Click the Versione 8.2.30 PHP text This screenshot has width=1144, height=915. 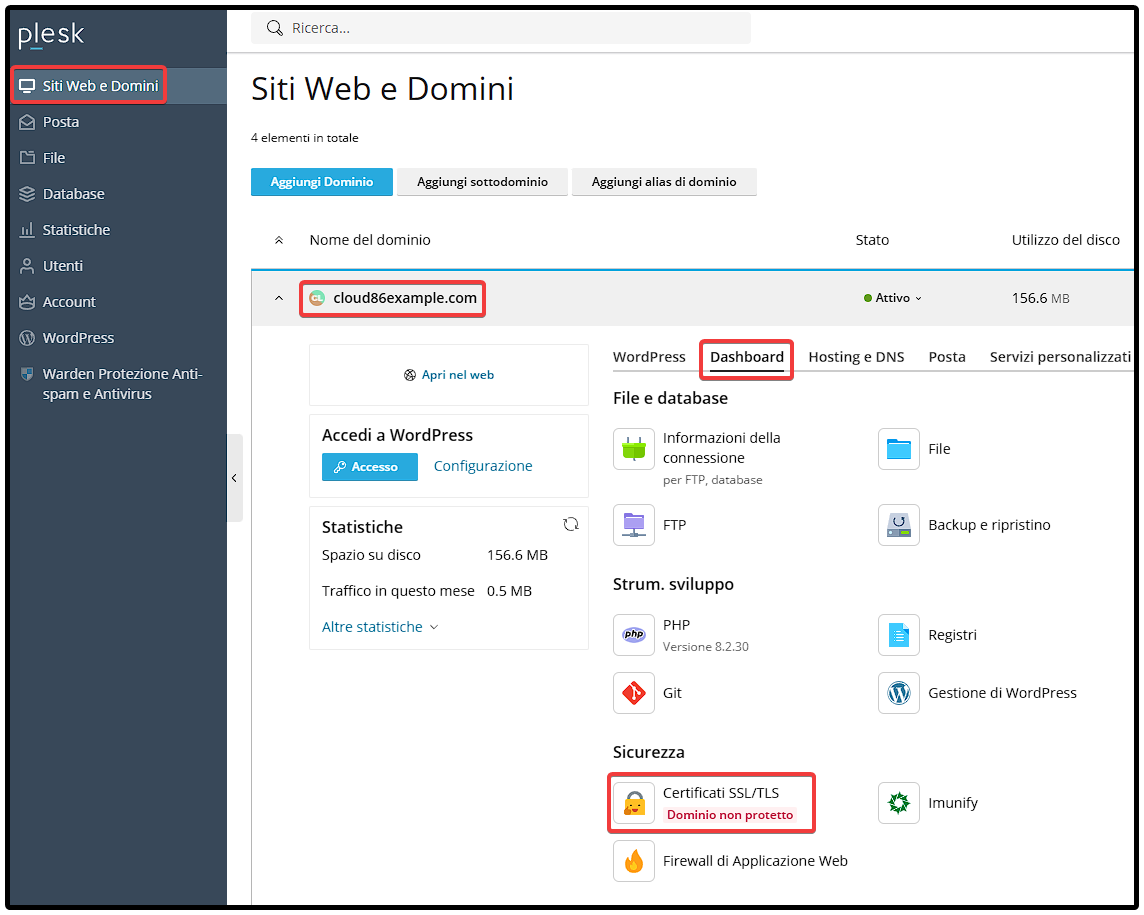(706, 646)
